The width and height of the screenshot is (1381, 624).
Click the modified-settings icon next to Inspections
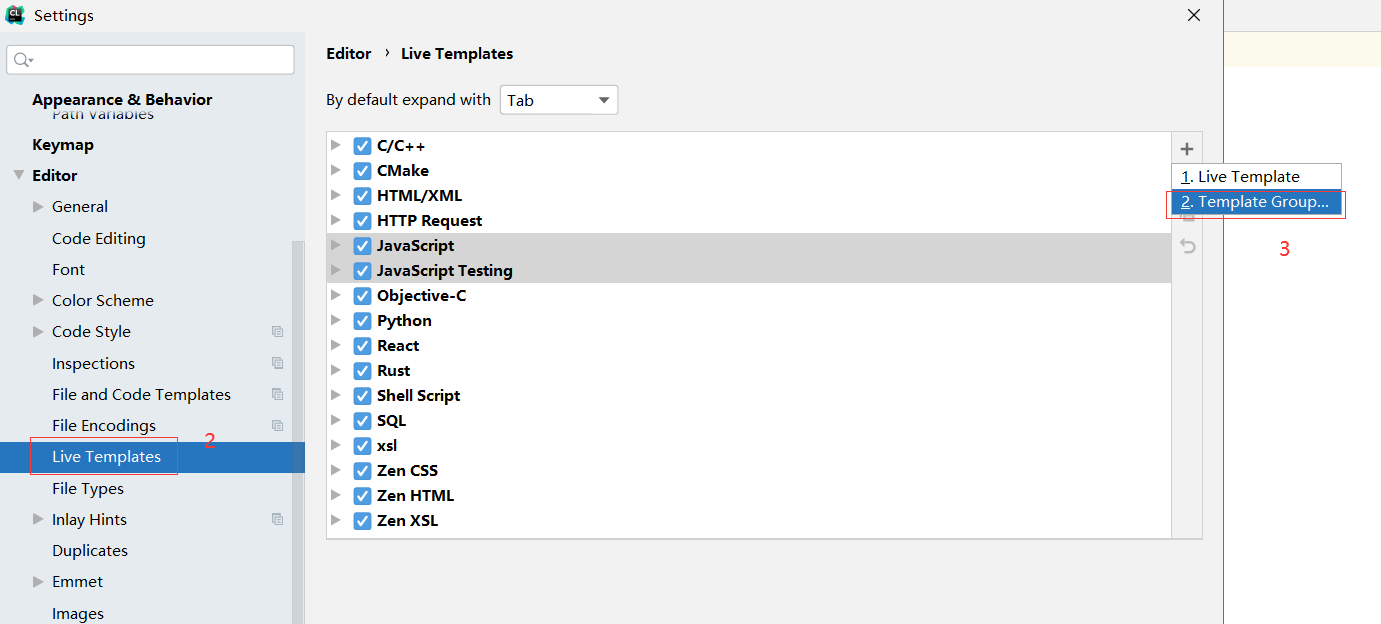point(277,362)
